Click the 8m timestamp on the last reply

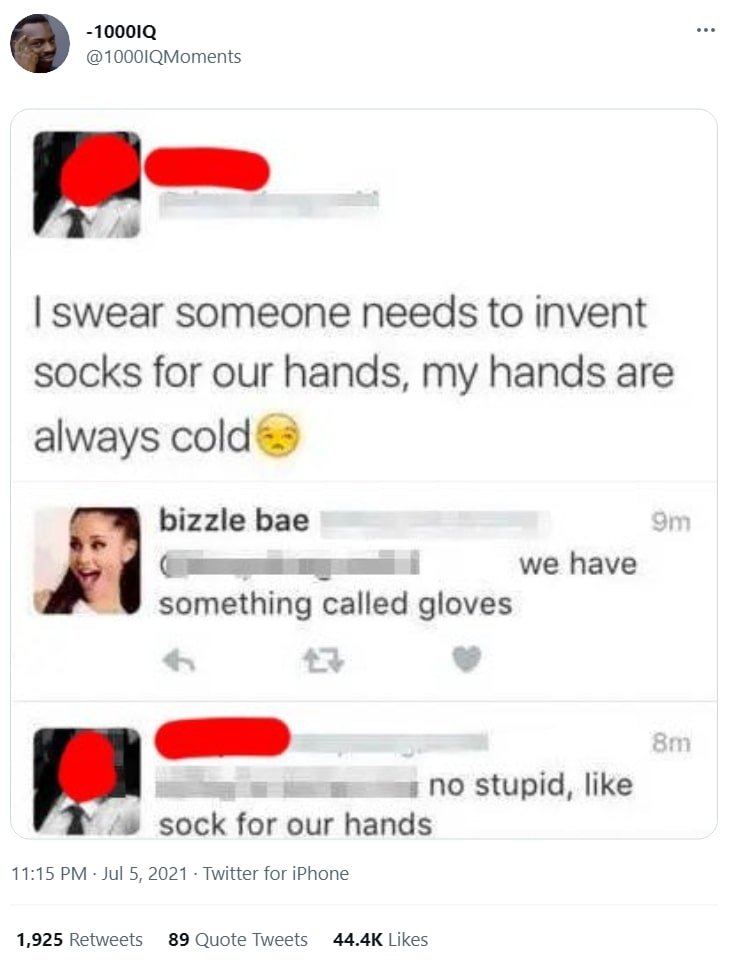671,743
